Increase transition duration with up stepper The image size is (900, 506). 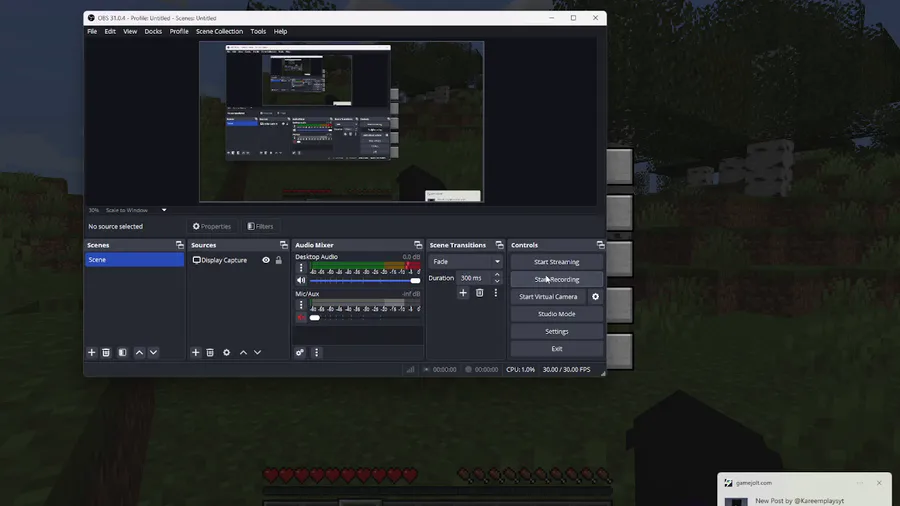pos(497,275)
